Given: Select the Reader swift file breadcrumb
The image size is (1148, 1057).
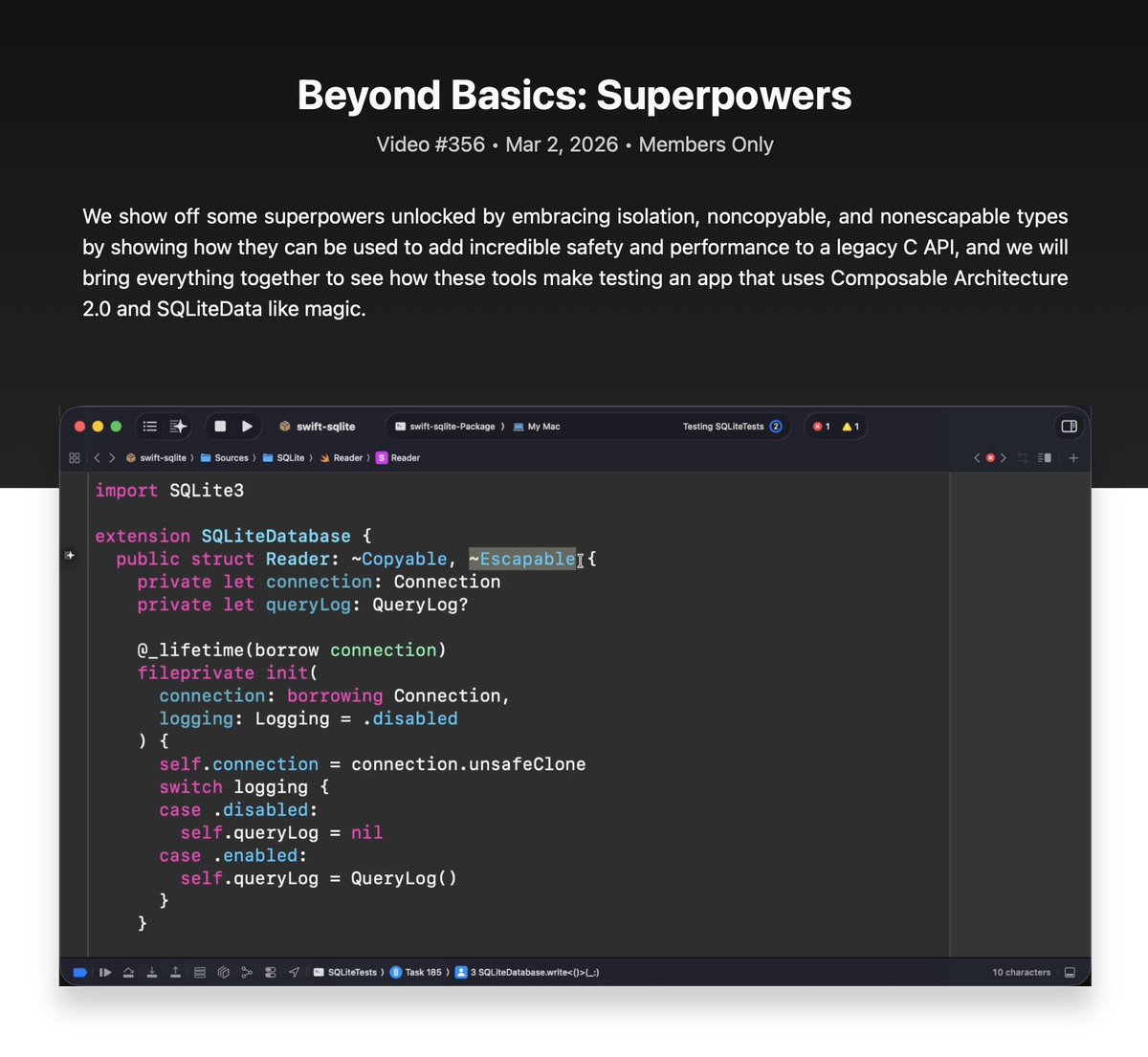Looking at the screenshot, I should (342, 458).
